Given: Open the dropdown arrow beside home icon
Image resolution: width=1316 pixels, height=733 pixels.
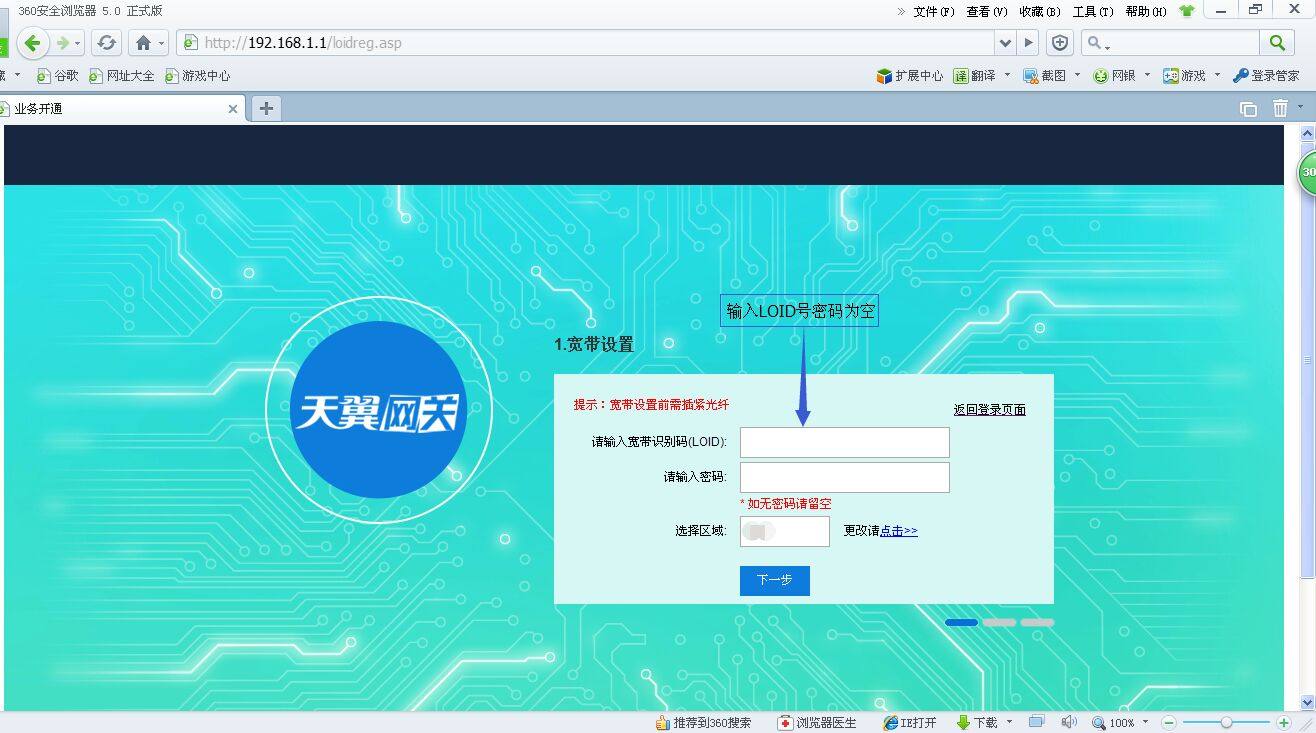Looking at the screenshot, I should [x=161, y=44].
